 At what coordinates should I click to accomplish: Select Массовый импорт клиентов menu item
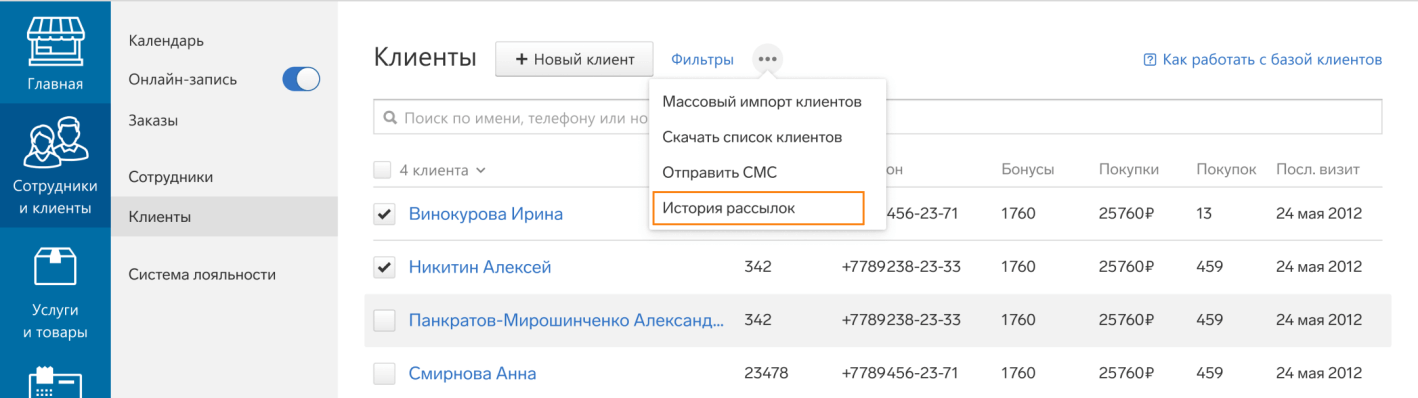click(x=762, y=101)
